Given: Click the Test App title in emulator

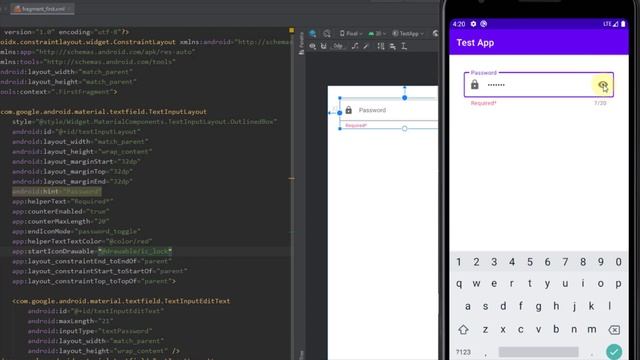Looking at the screenshot, I should click(475, 43).
